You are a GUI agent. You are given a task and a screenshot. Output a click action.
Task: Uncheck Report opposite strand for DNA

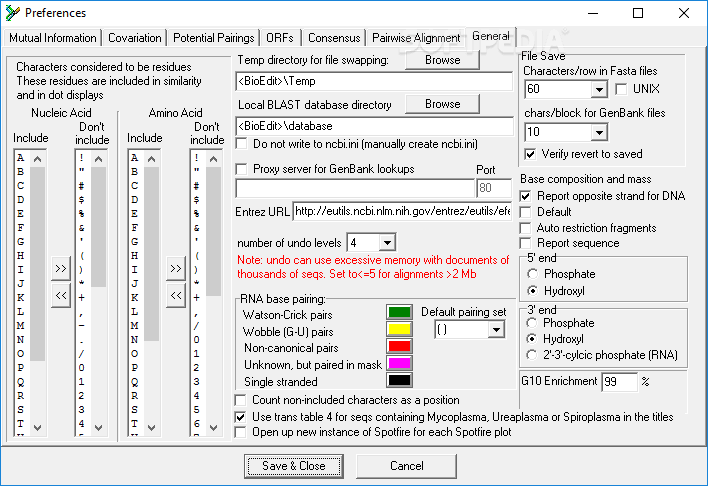[525, 196]
